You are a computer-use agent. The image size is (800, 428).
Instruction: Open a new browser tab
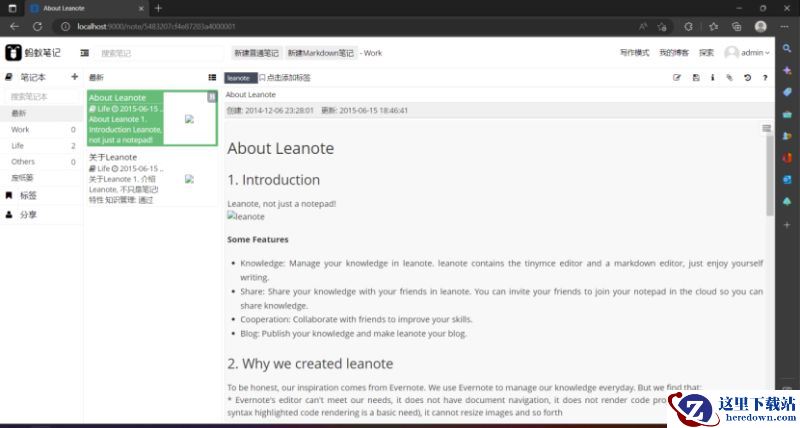[158, 8]
